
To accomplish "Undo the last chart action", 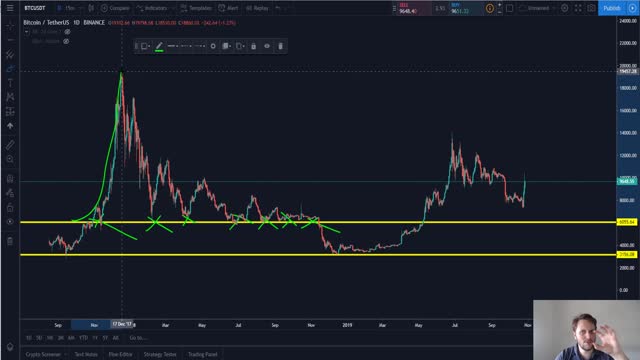I will (278, 8).
